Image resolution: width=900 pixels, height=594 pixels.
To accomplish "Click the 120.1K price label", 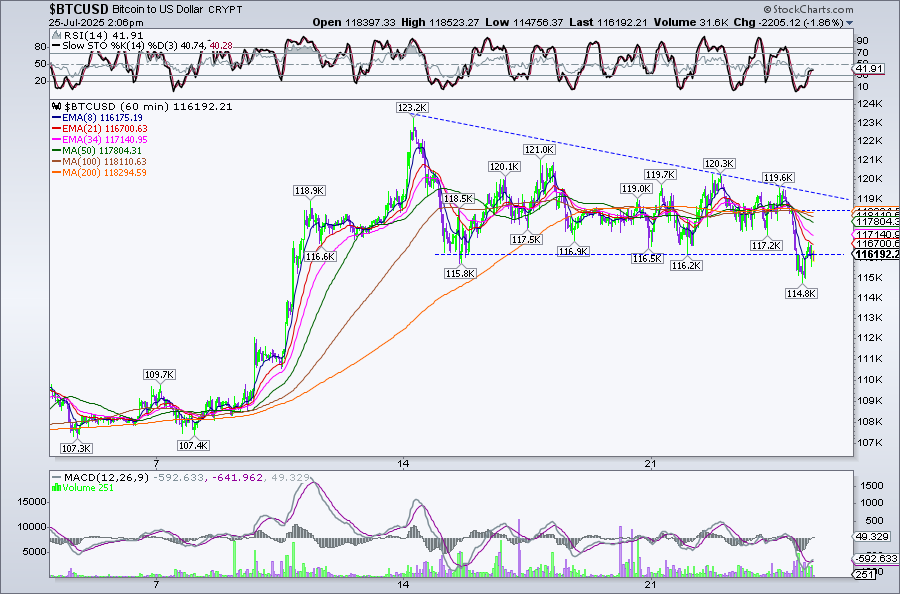I will (505, 166).
